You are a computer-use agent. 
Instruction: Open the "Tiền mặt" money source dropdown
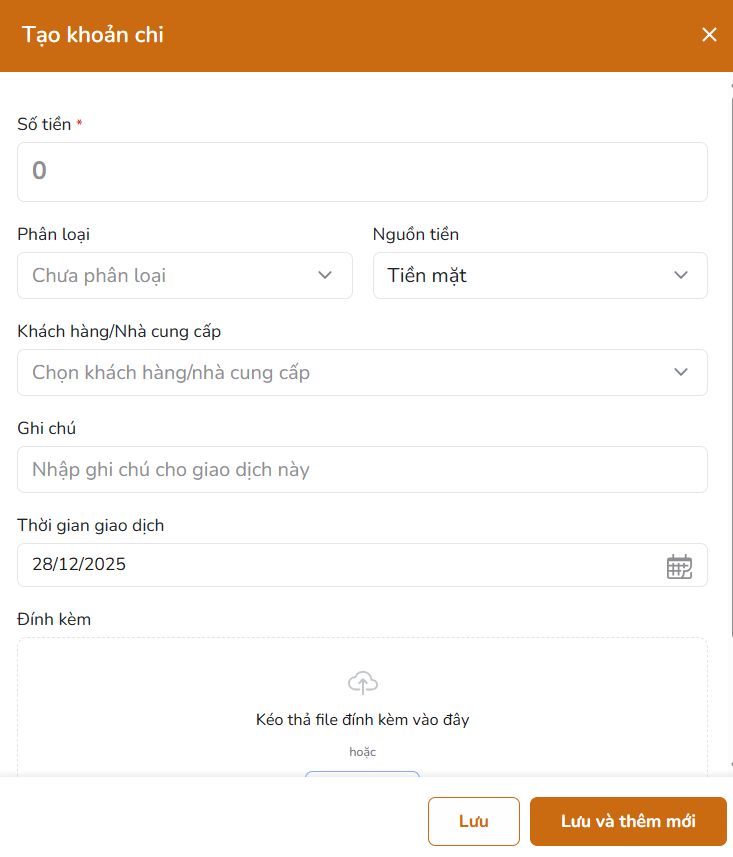tap(540, 275)
